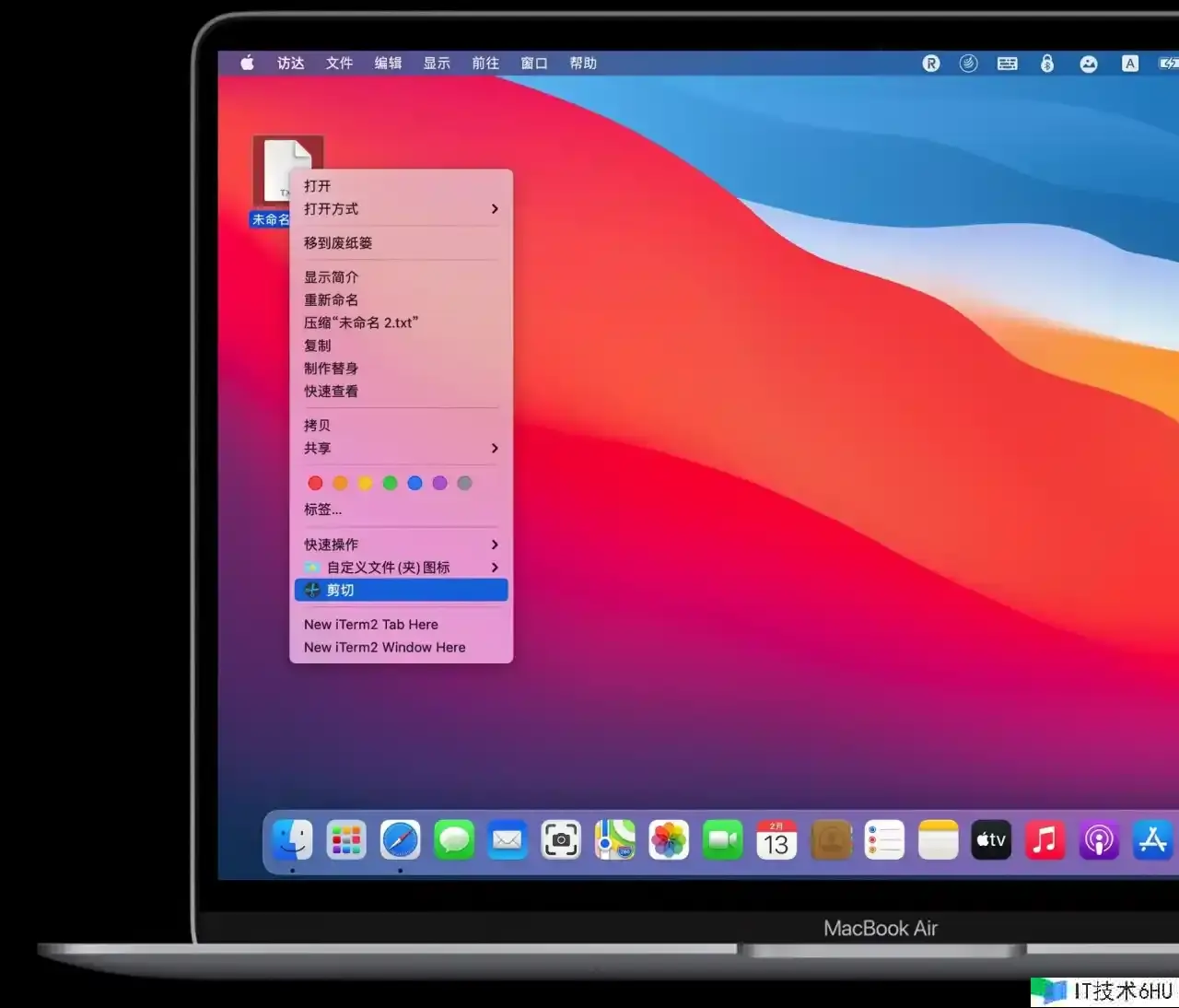
Task: Open the Messages app icon
Action: 454,839
